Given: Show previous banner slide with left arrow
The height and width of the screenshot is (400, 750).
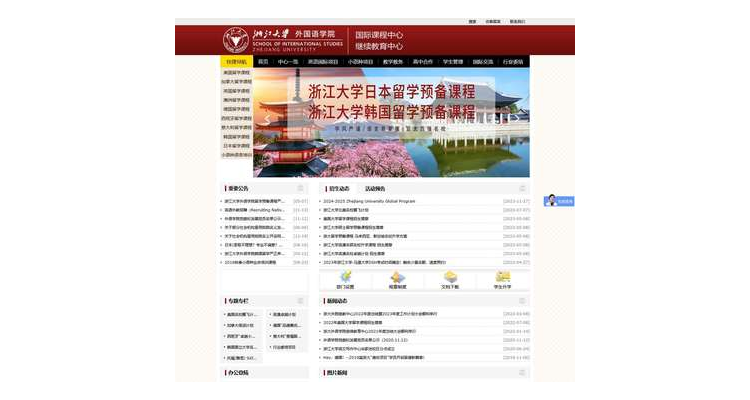Looking at the screenshot, I should coord(267,119).
